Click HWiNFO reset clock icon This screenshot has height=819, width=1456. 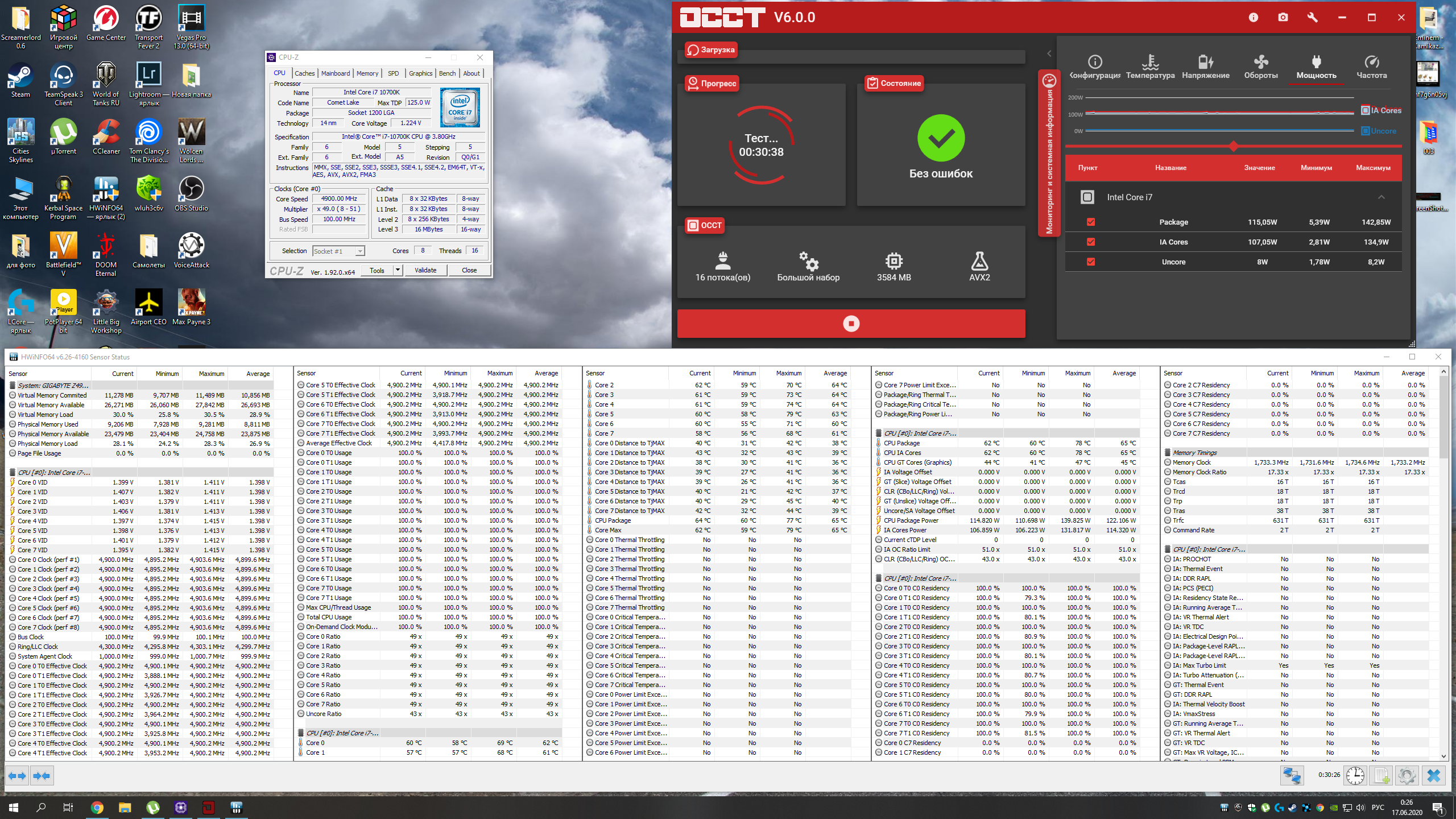pyautogui.click(x=1355, y=775)
